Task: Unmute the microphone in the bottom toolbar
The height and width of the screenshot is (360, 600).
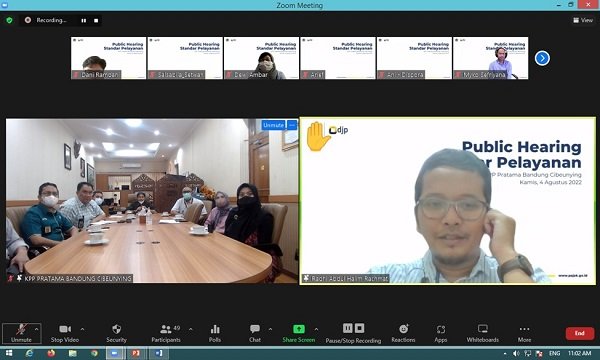Action: coord(21,333)
